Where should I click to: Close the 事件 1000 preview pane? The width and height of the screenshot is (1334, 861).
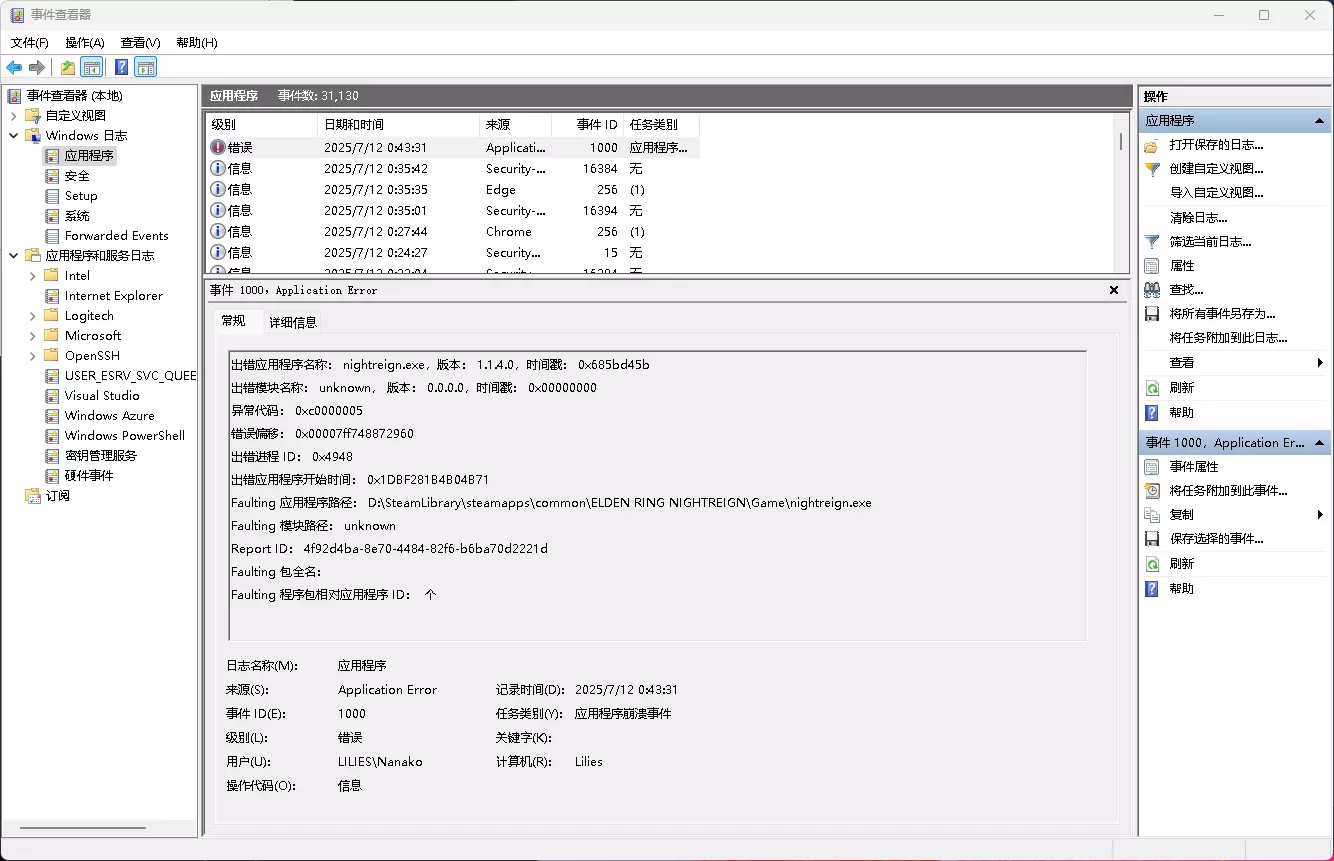[1114, 290]
